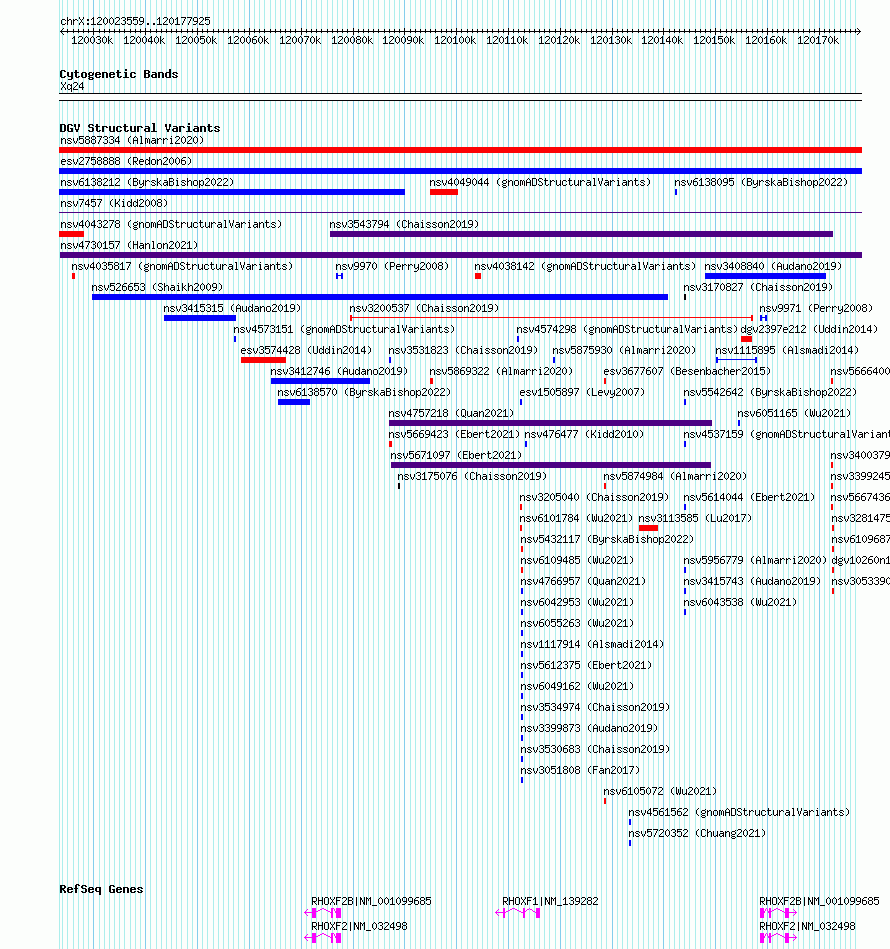This screenshot has width=890, height=949.
Task: Click nsv1115895 (Alsmadi2014) variant label
Action: [787, 350]
